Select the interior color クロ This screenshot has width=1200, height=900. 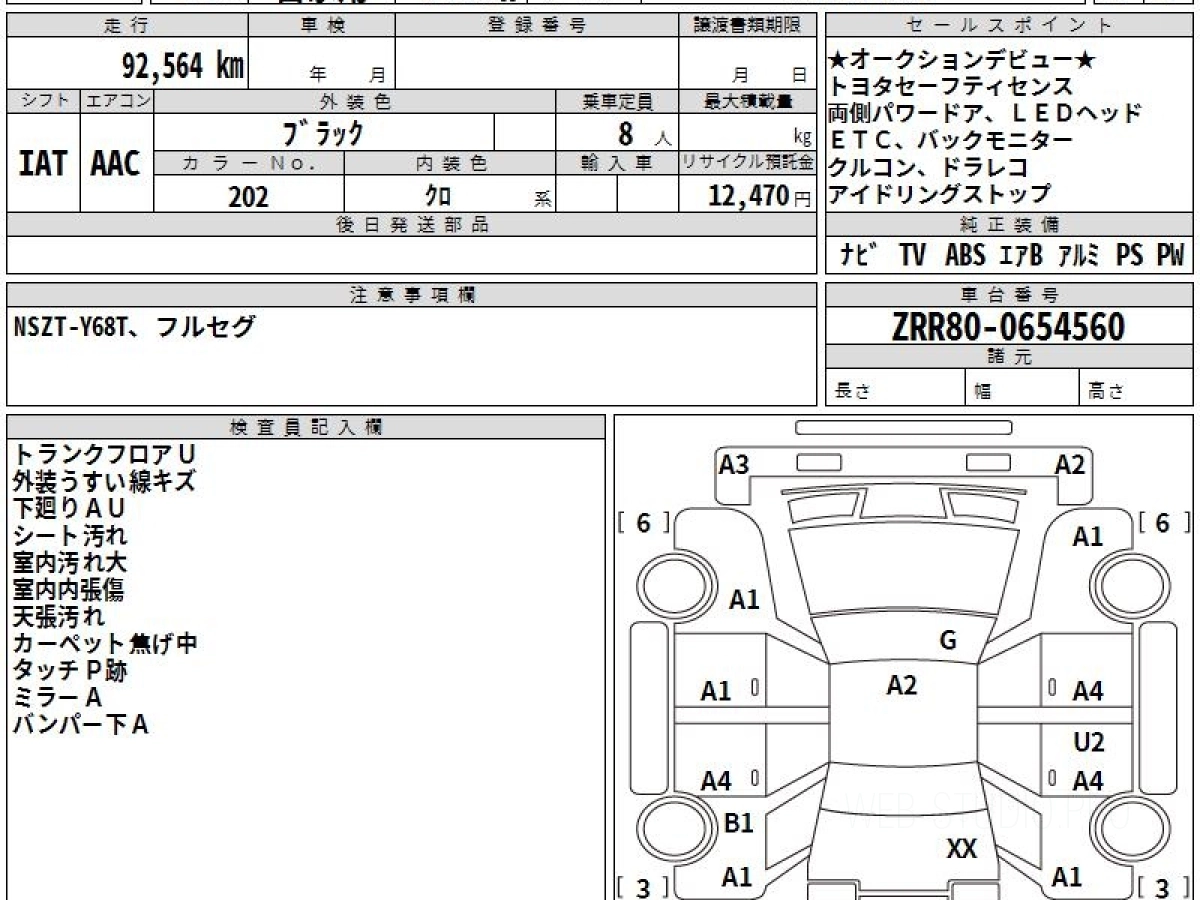pyautogui.click(x=437, y=196)
